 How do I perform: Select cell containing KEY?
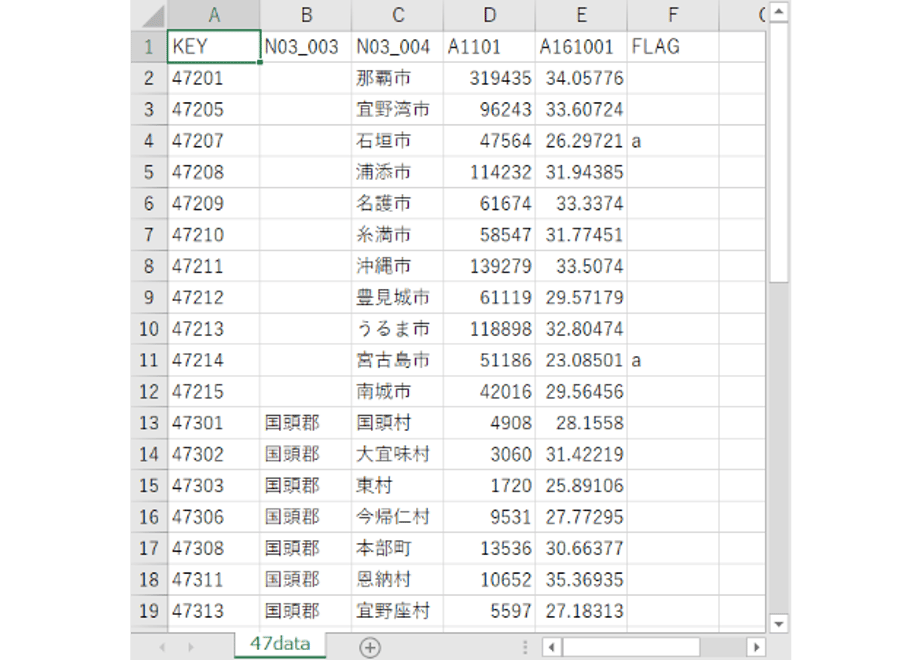pos(214,47)
